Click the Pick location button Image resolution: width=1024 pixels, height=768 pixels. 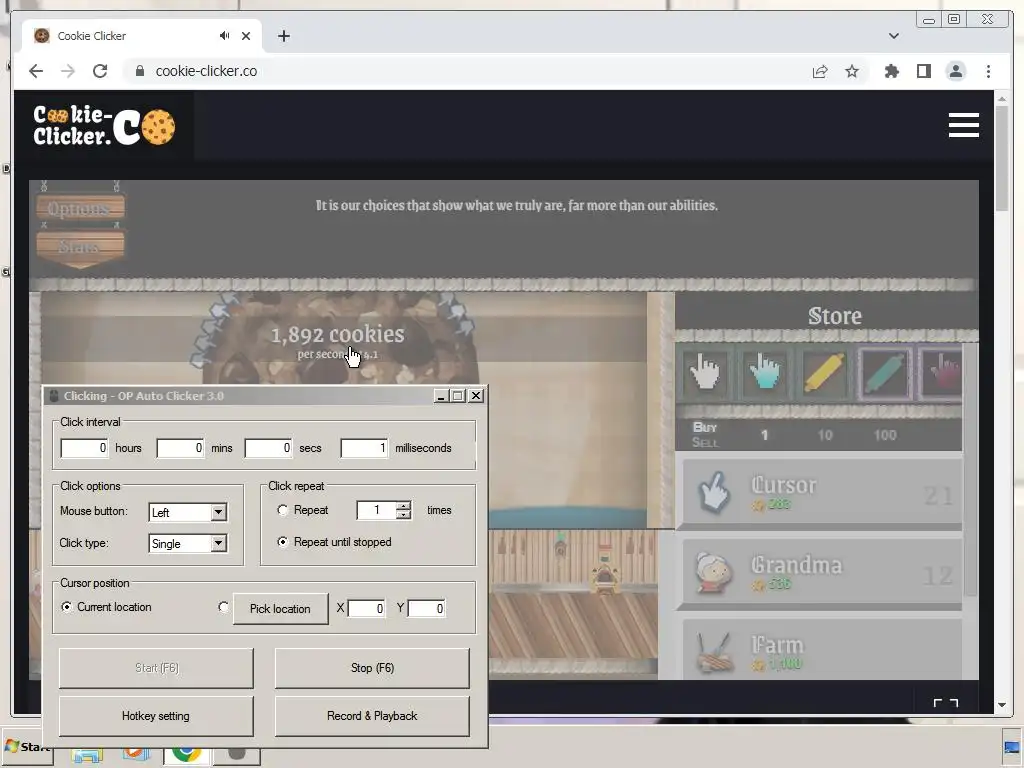tap(280, 609)
